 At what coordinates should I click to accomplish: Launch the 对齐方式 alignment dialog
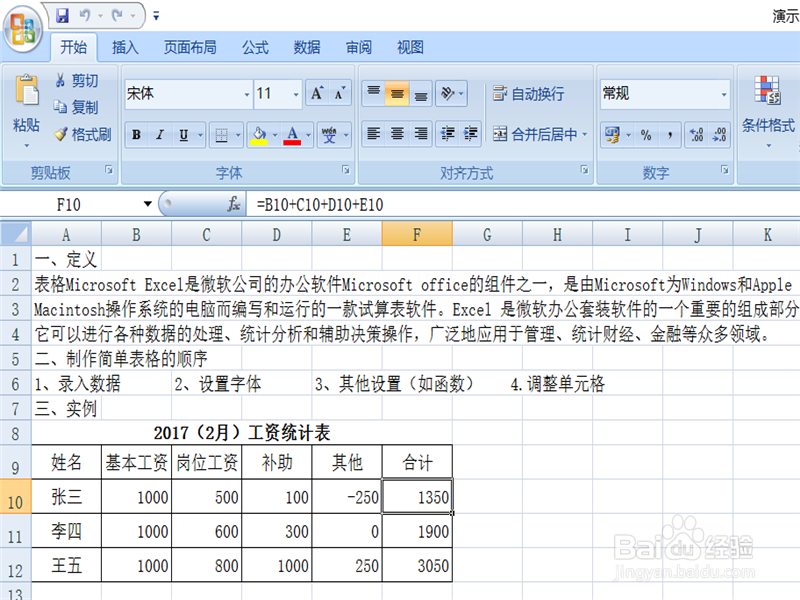(585, 169)
